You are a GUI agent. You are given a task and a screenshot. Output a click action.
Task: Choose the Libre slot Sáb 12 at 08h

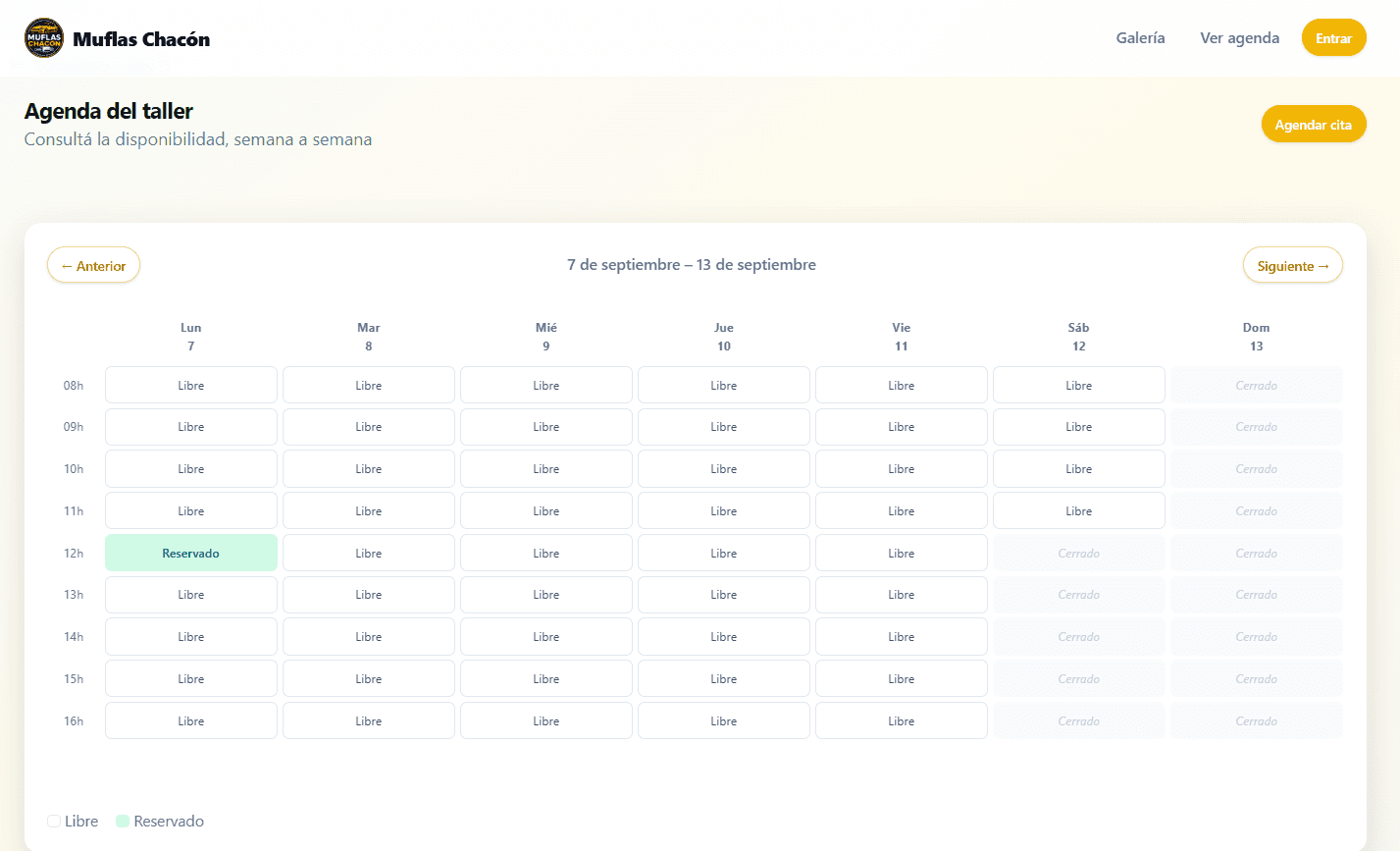1079,386
